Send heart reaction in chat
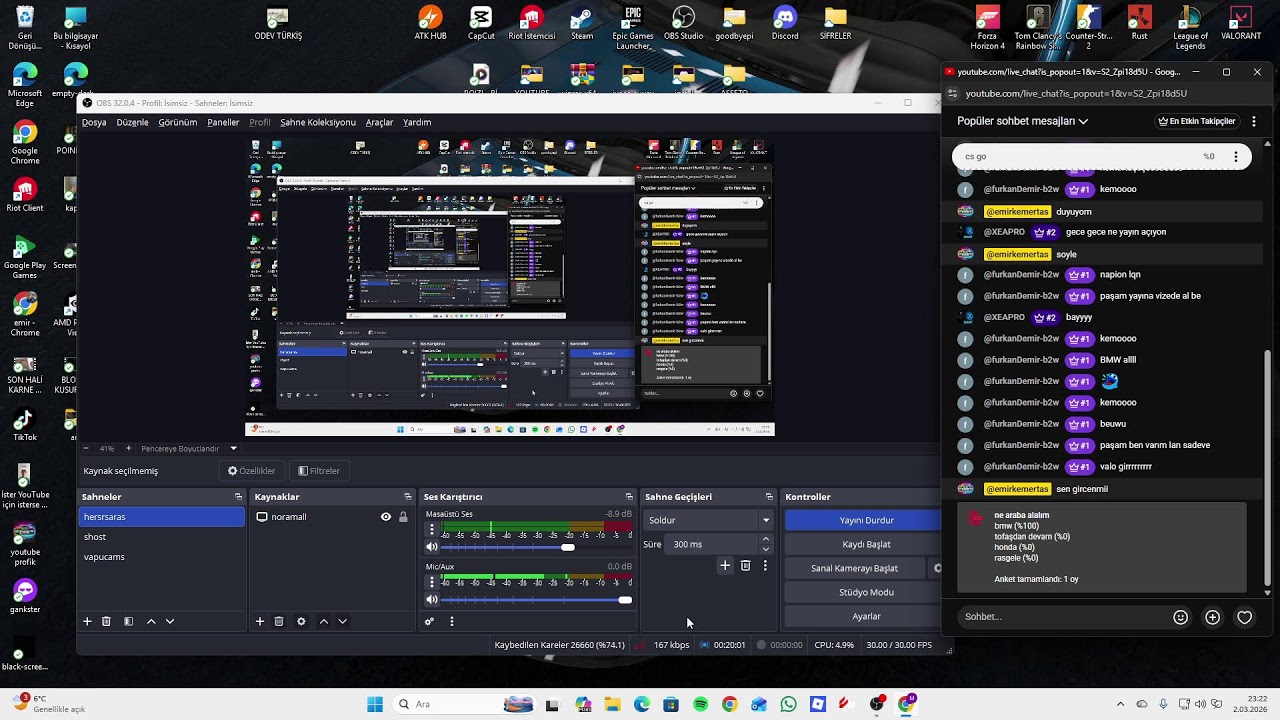1280x720 pixels. click(1244, 617)
